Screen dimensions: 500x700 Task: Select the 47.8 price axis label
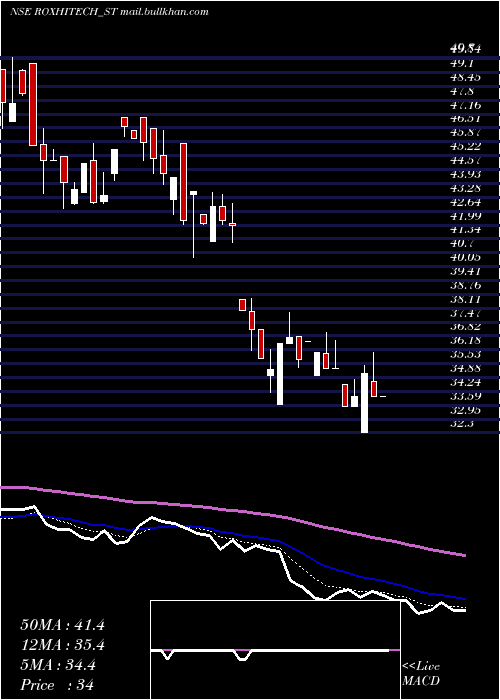[462, 91]
